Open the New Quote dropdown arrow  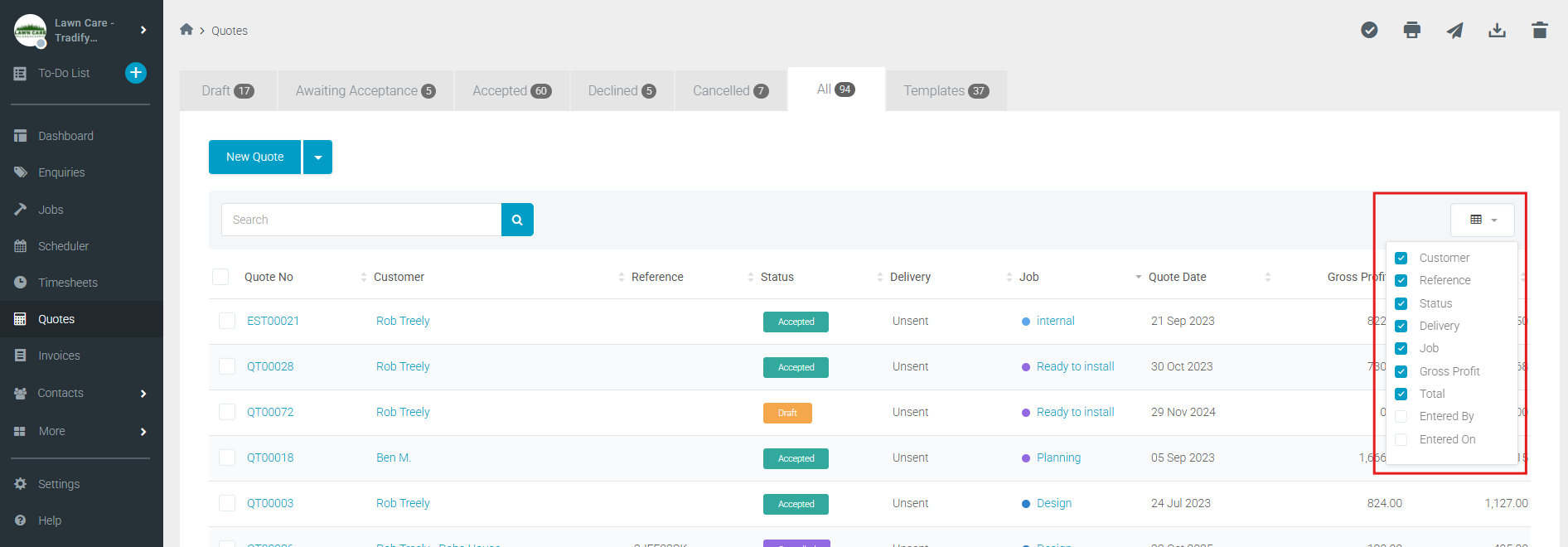[318, 157]
